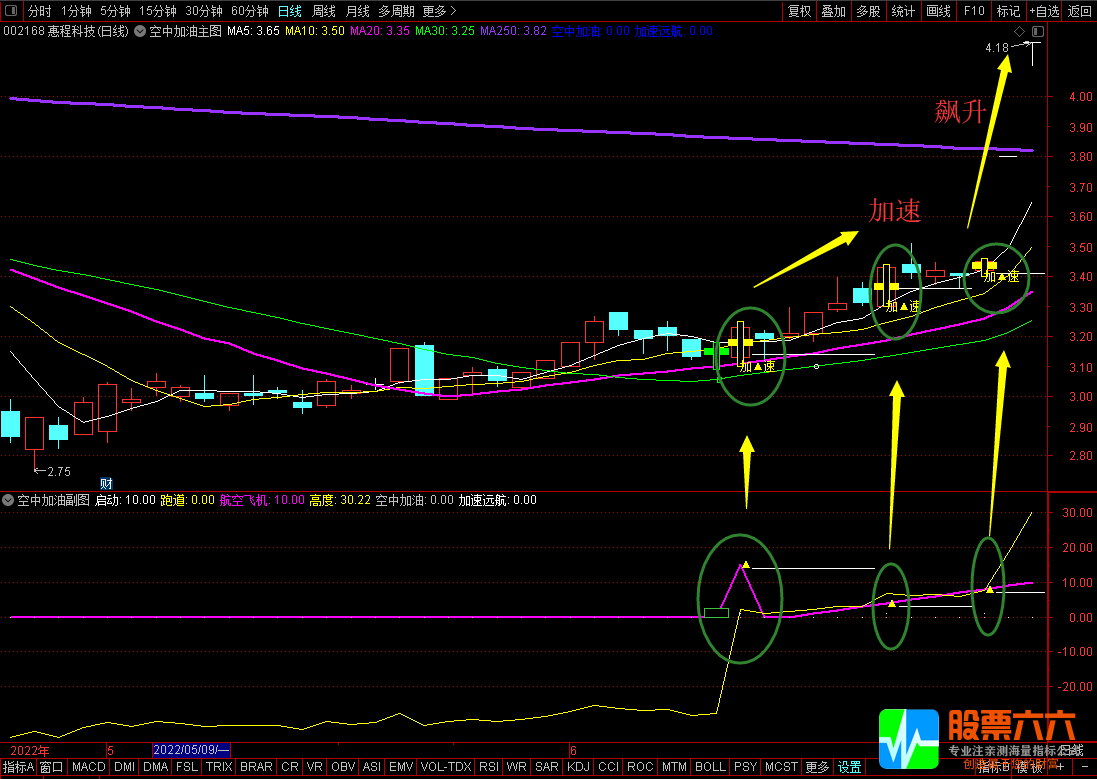Toggle the 多股 multi-stock view
Image resolution: width=1097 pixels, height=779 pixels.
coord(867,11)
